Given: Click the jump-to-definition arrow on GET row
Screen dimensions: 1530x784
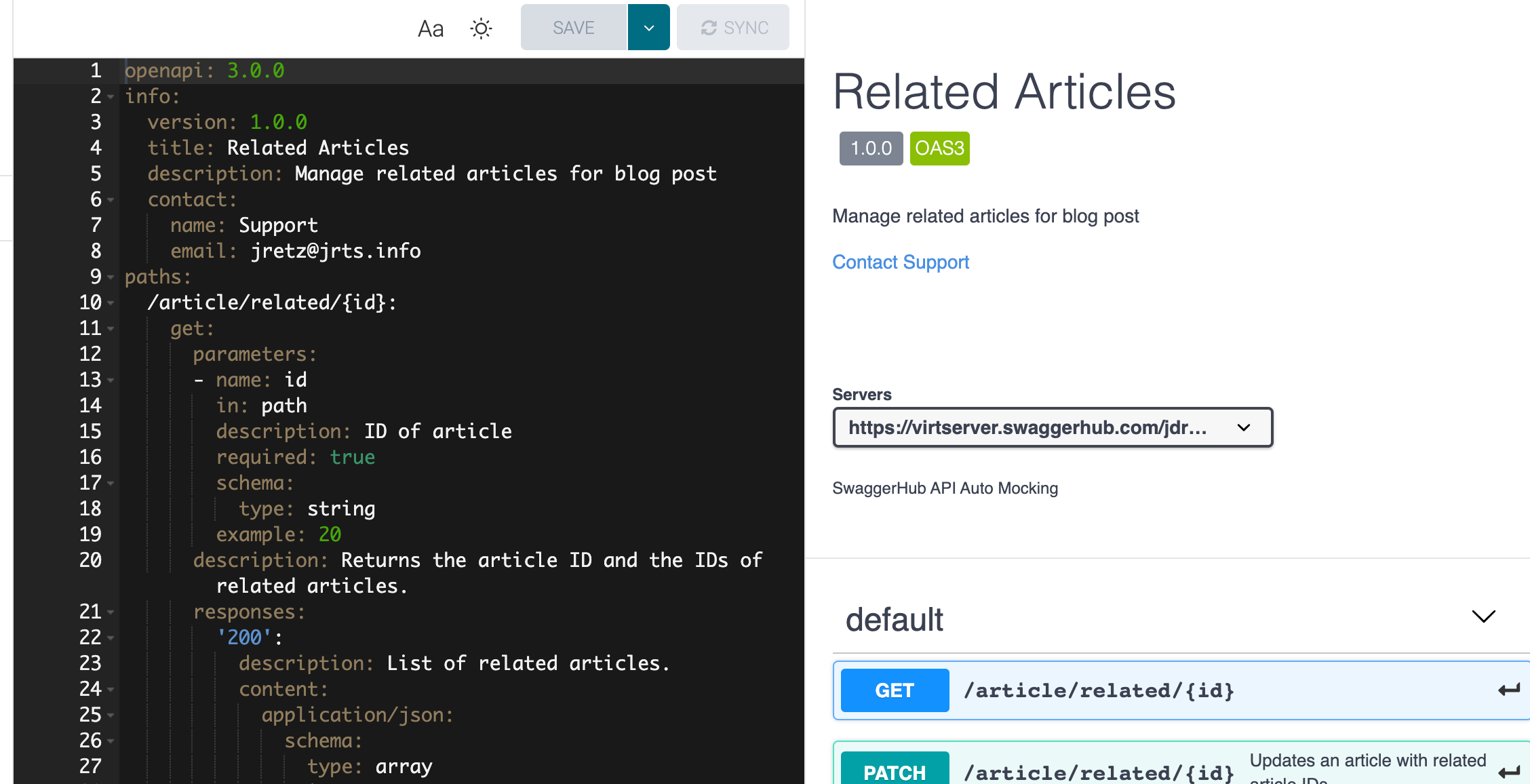Looking at the screenshot, I should click(1509, 690).
